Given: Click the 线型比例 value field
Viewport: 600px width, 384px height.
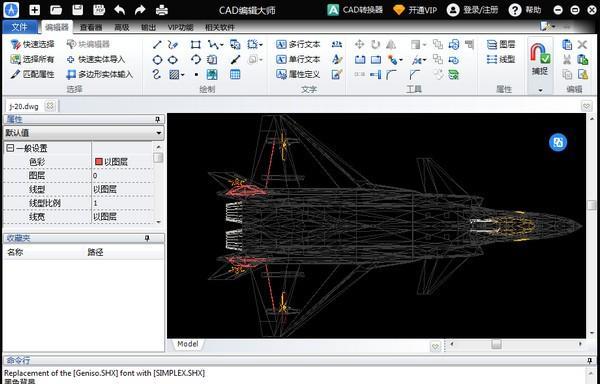Looking at the screenshot, I should pyautogui.click(x=122, y=203).
